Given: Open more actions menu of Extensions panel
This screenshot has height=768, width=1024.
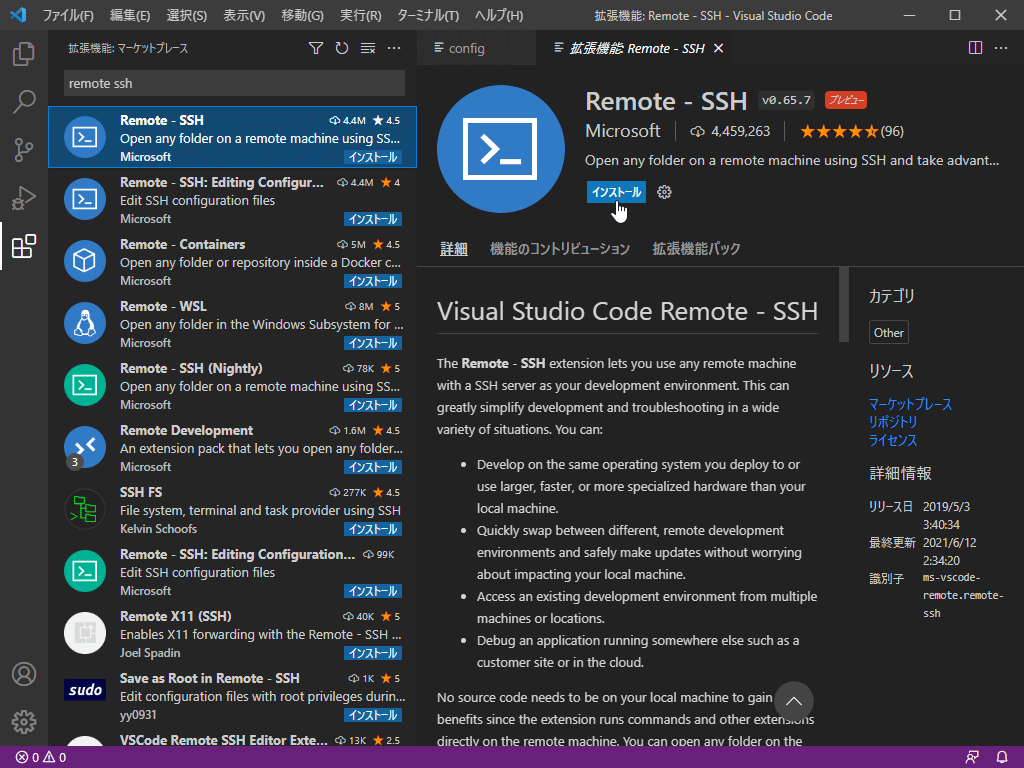Looking at the screenshot, I should (x=393, y=47).
